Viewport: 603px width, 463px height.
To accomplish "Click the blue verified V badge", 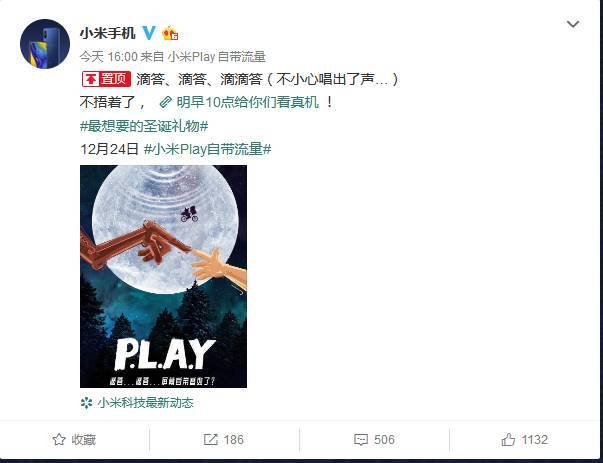I will 149,33.
